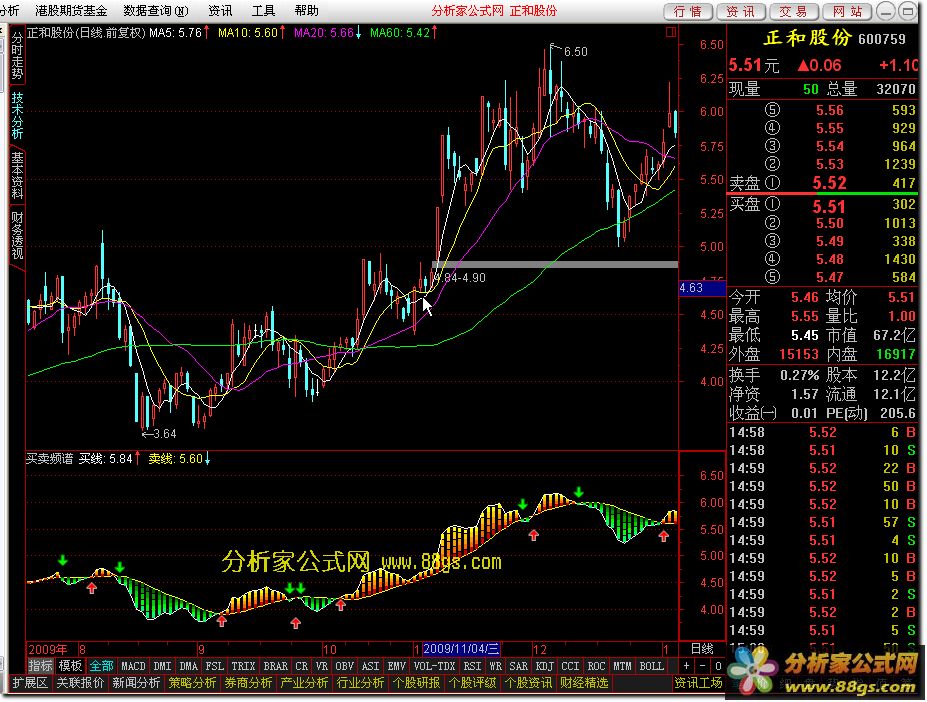Choose the DMI indicator
Viewport: 927px width, 702px height.
163,666
